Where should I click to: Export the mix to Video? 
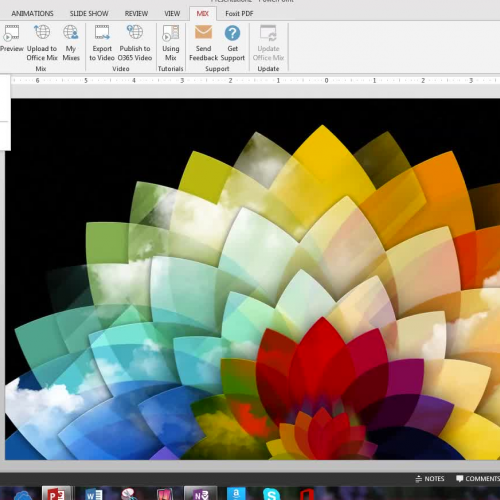pos(102,43)
